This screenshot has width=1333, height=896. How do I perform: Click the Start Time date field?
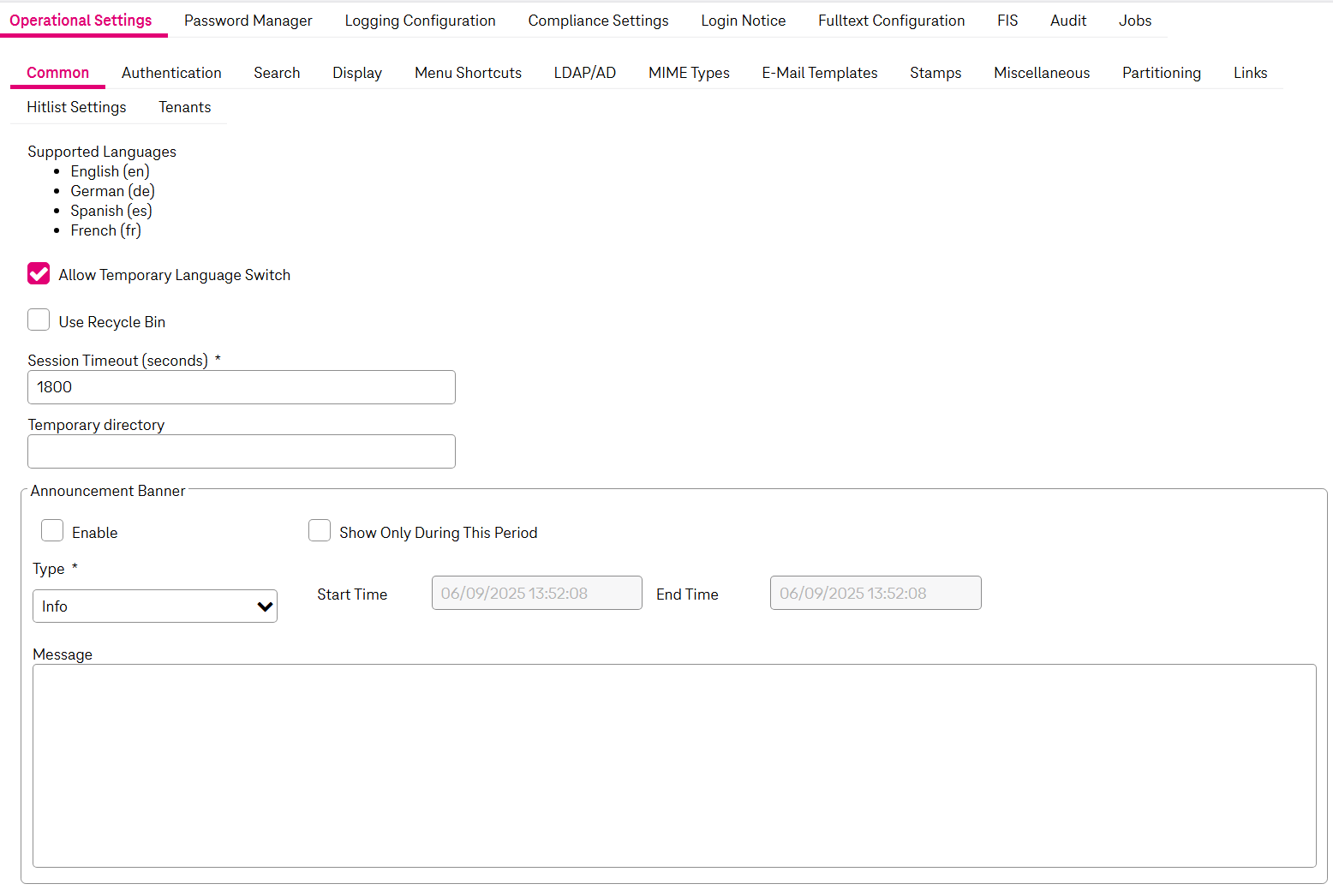(536, 593)
